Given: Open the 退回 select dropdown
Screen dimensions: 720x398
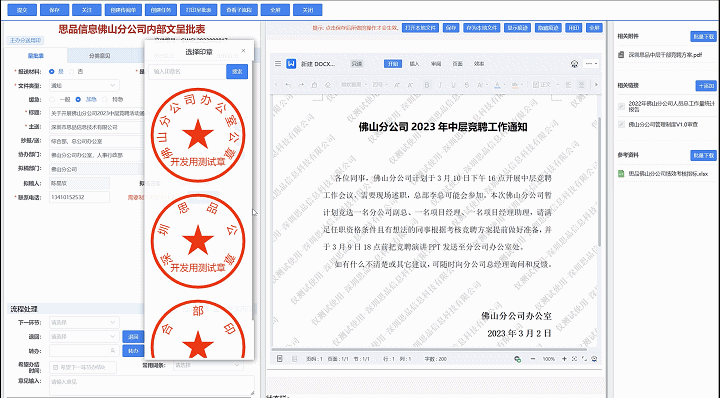Looking at the screenshot, I should point(84,336).
